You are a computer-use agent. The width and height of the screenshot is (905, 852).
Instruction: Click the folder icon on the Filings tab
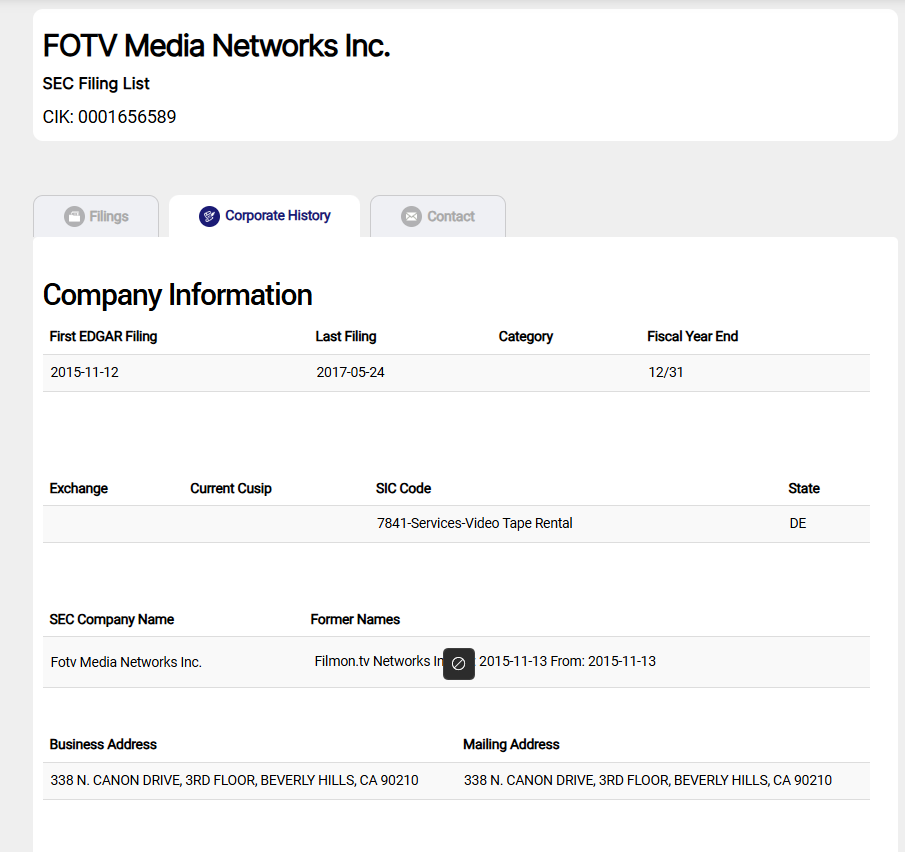click(x=74, y=217)
